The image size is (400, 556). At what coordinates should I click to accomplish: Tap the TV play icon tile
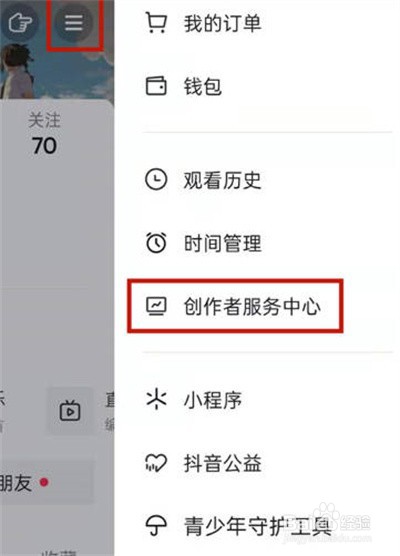click(70, 411)
